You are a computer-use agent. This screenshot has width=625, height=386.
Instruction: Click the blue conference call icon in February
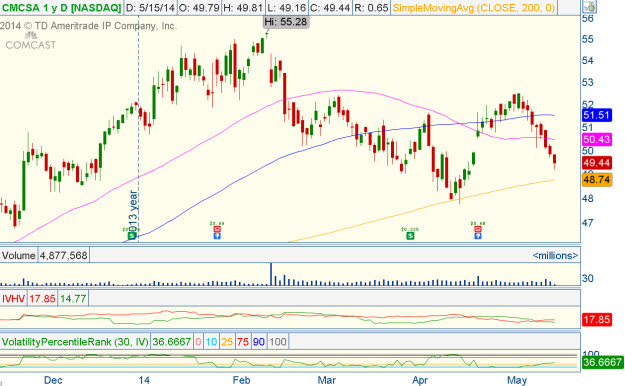(217, 236)
